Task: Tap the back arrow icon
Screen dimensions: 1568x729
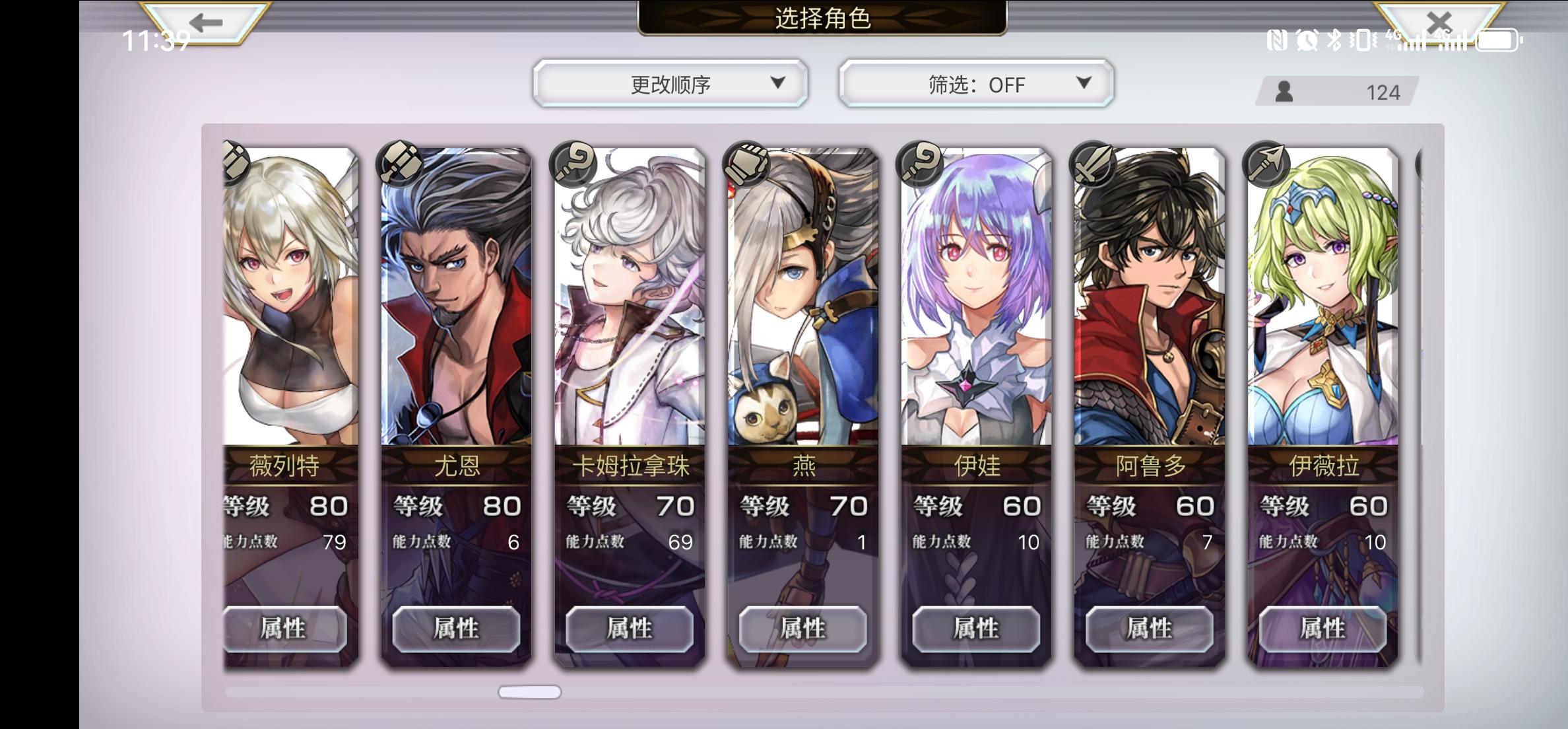Action: click(x=206, y=22)
